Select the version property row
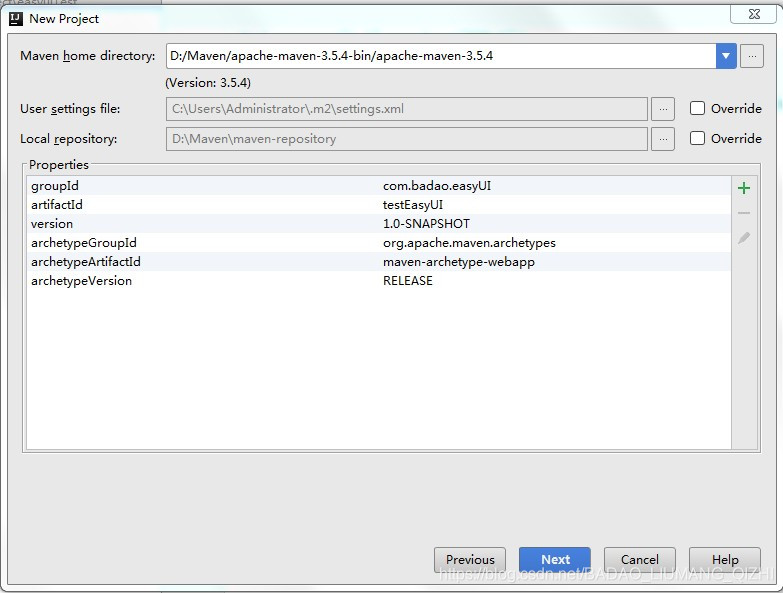783x593 pixels. point(379,224)
